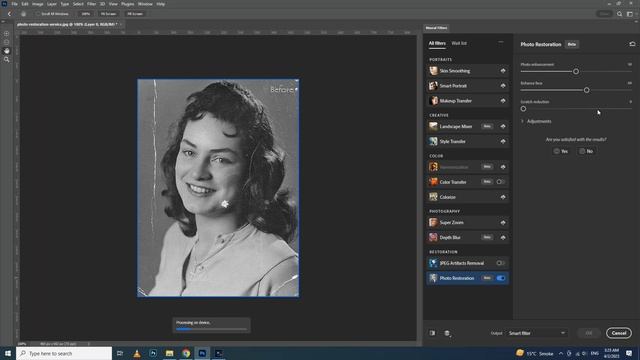Click the preview changes icon at panel bottom
Screen dimensions: 640x360
click(432, 333)
